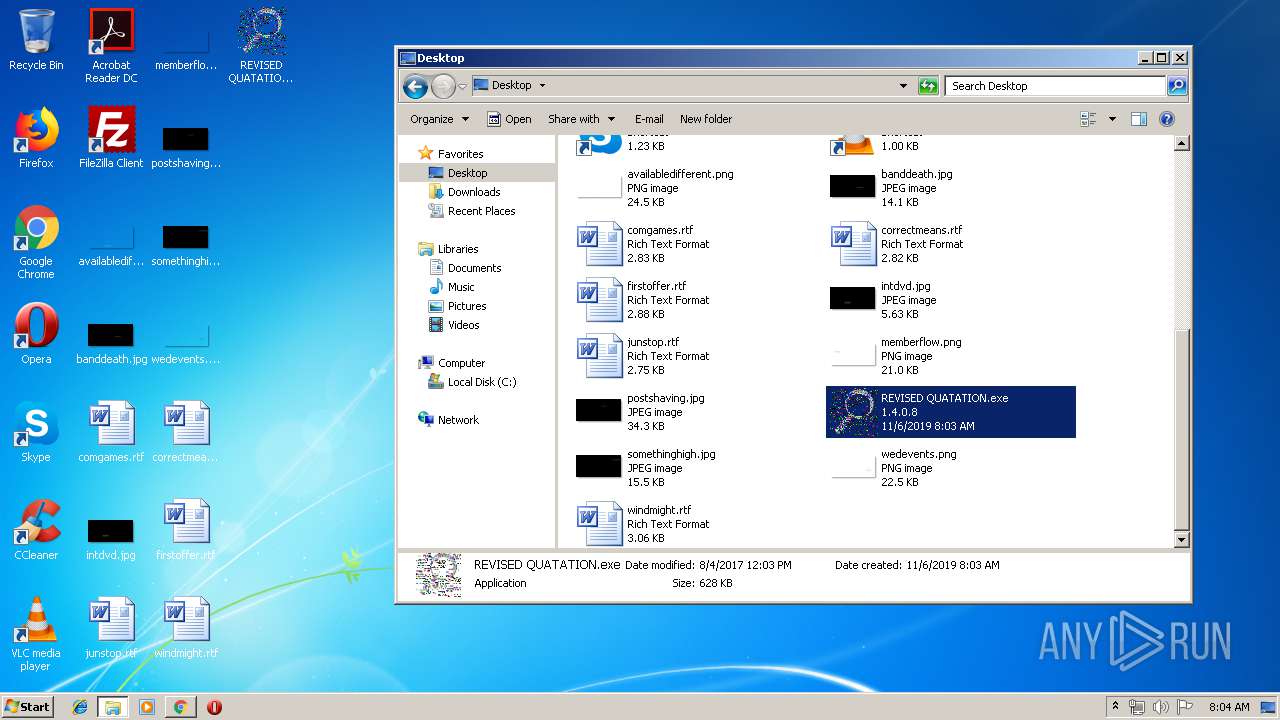
Task: Open Windows Media Player taskbar icon
Action: coord(147,707)
